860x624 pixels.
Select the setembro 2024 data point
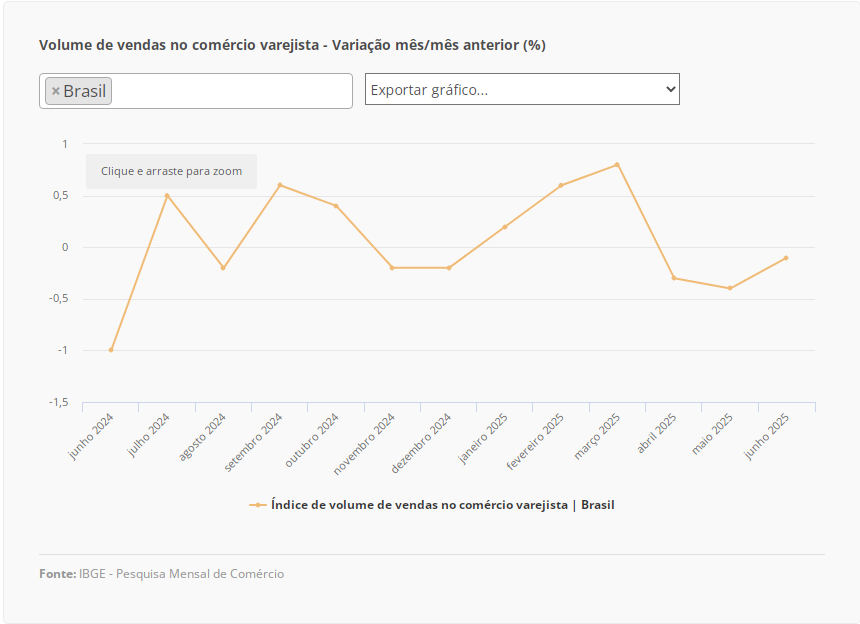pos(280,185)
